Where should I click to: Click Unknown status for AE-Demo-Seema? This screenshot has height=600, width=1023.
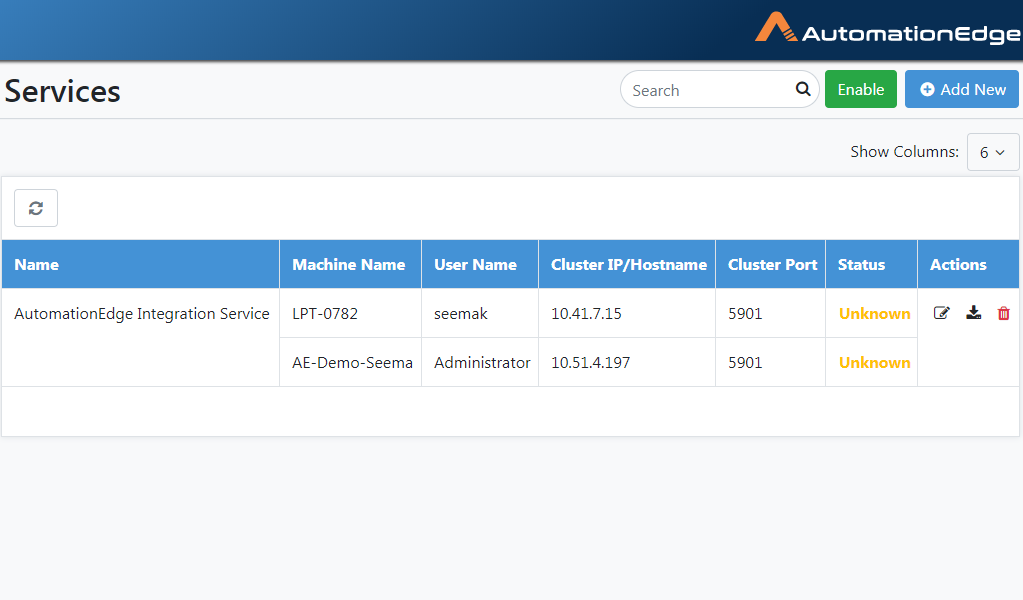pyautogui.click(x=874, y=363)
